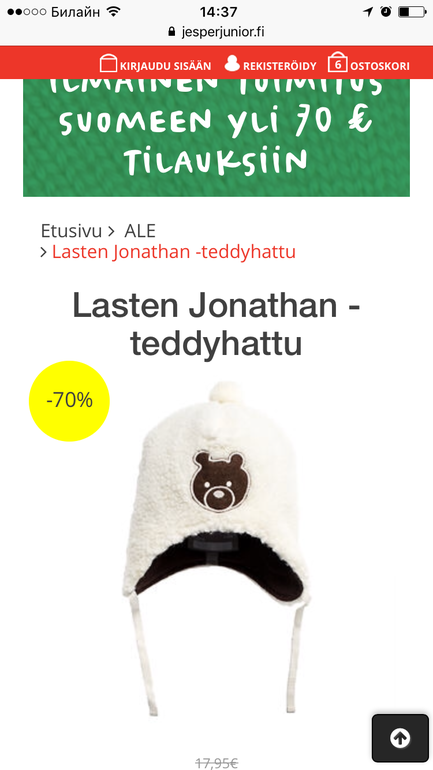Viewport: 433px width, 770px height.
Task: Open the ALE breadcrumb category
Action: coord(140,230)
